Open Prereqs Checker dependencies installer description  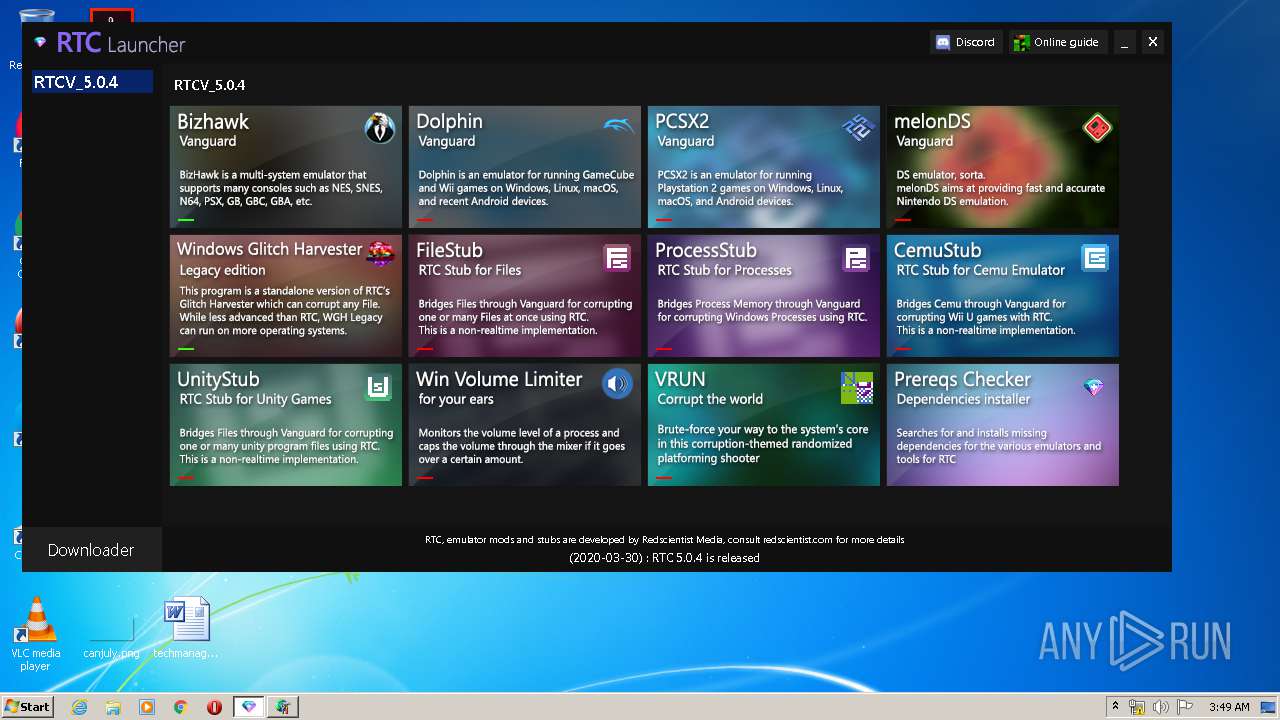[x=998, y=446]
